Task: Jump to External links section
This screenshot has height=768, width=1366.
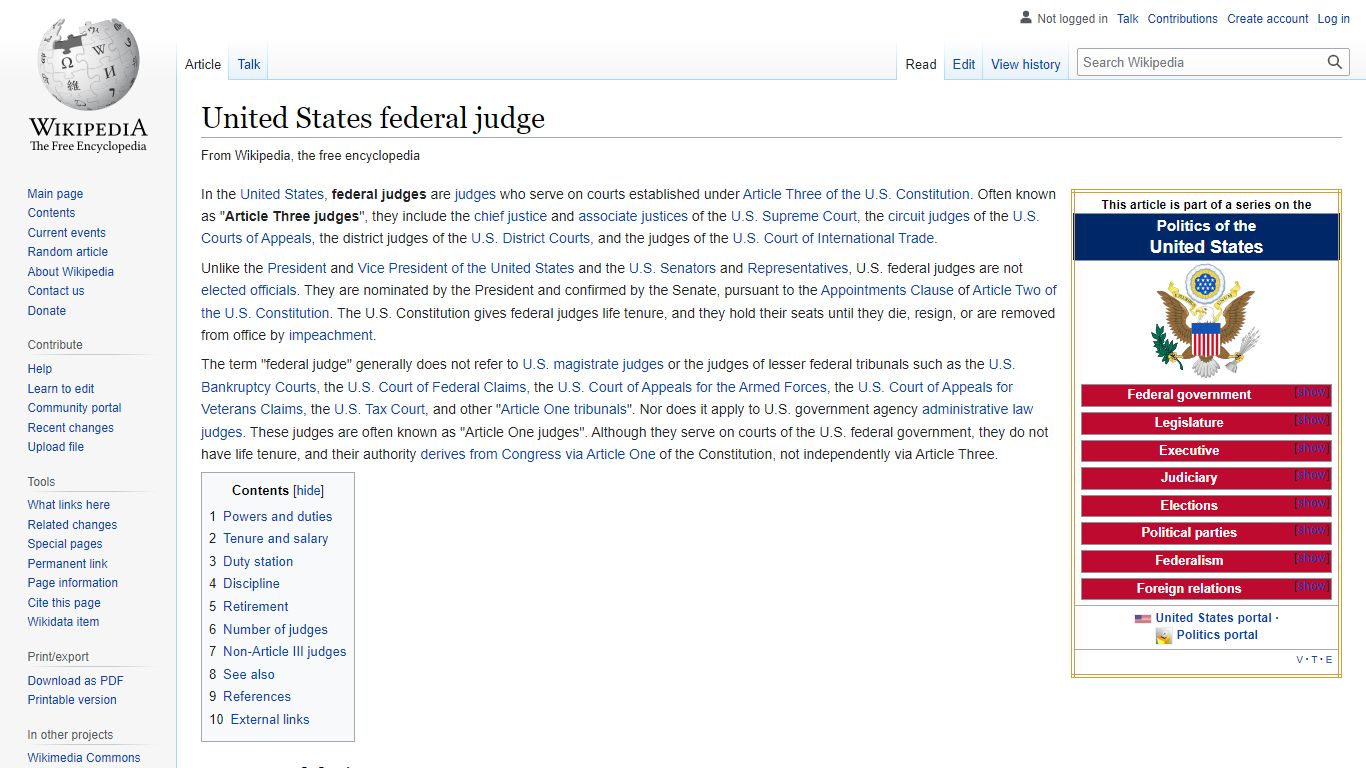Action: click(x=270, y=720)
